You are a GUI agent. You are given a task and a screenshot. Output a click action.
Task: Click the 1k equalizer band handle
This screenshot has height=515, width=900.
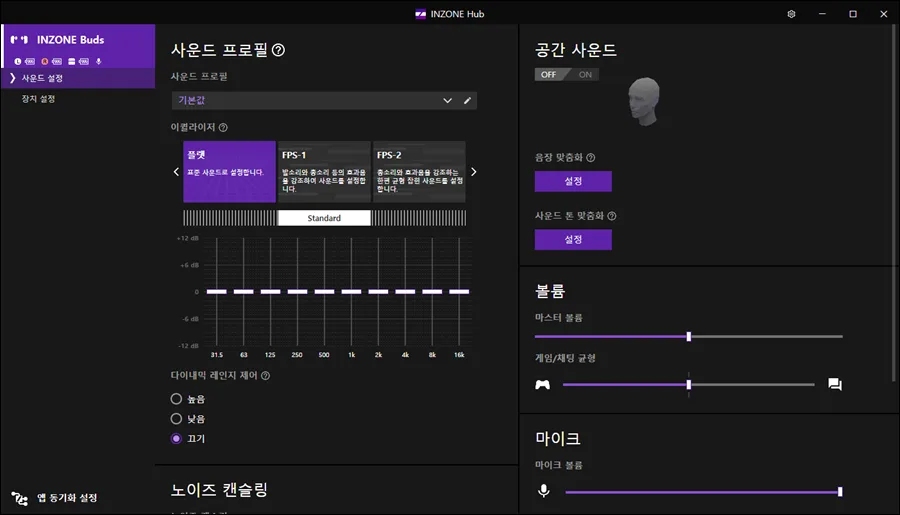pyautogui.click(x=351, y=292)
